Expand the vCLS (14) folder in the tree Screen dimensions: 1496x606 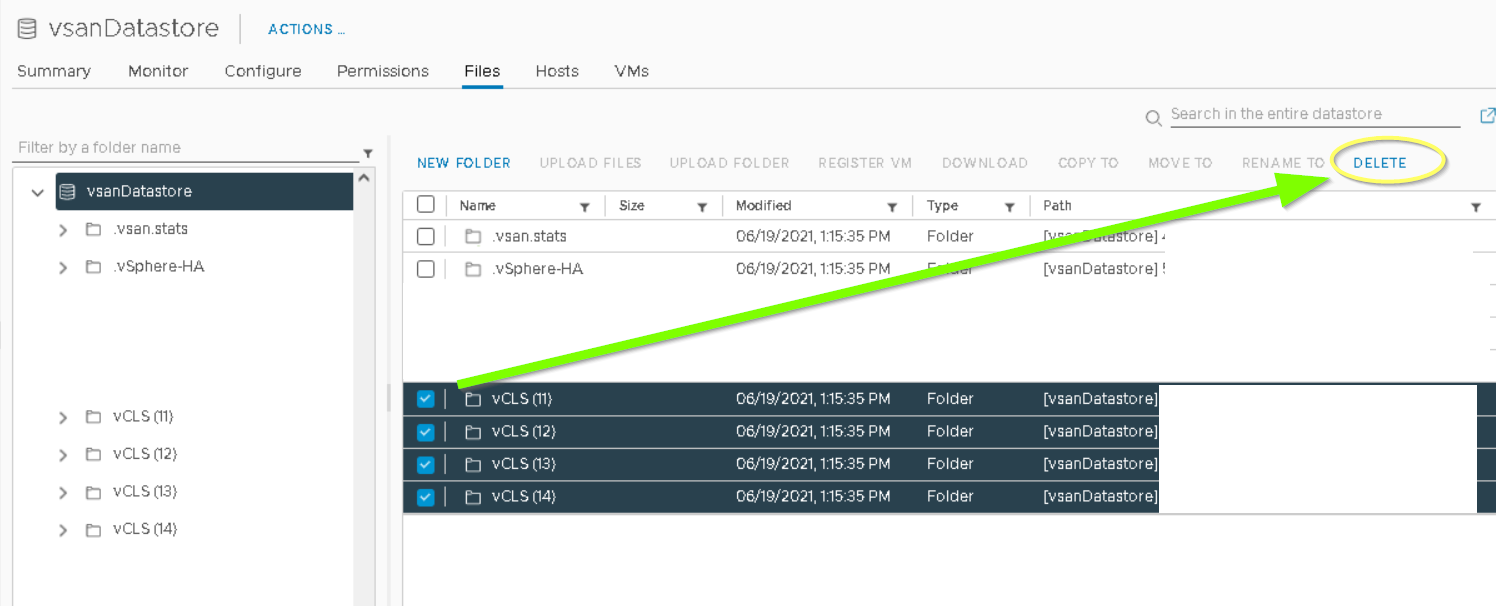coord(63,530)
